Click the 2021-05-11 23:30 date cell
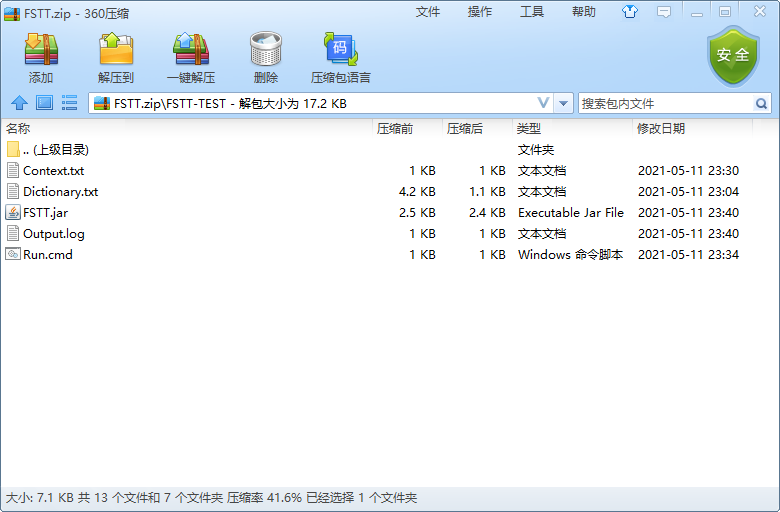780x512 pixels. [688, 171]
